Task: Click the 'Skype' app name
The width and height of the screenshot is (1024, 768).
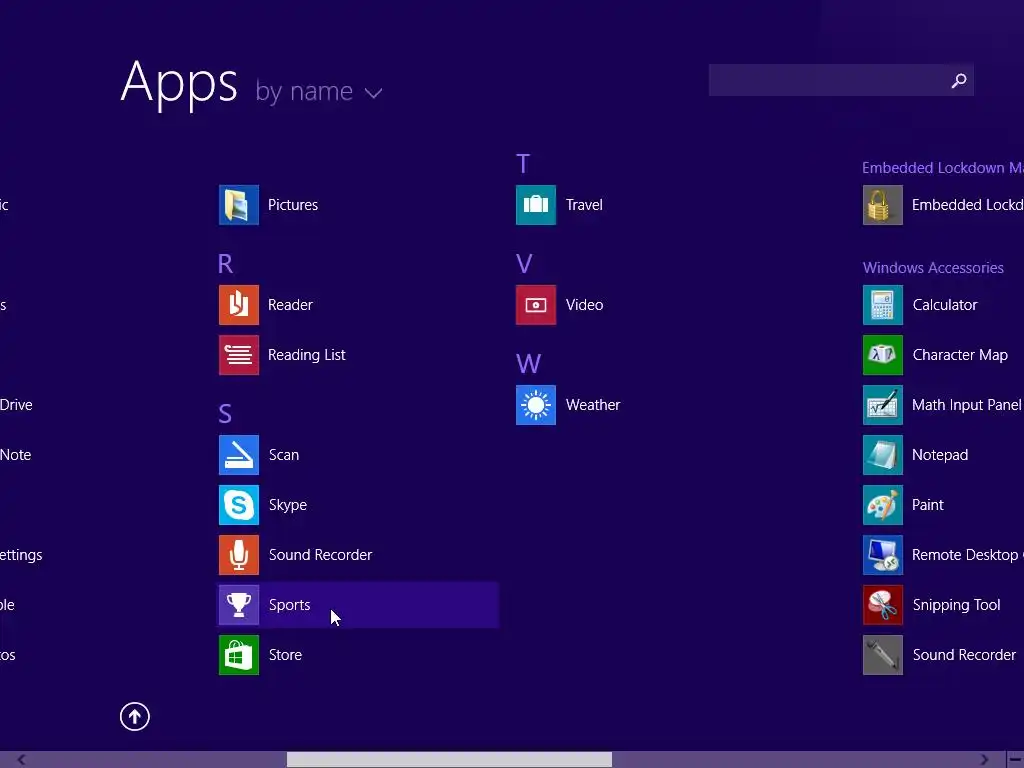Action: 287,505
